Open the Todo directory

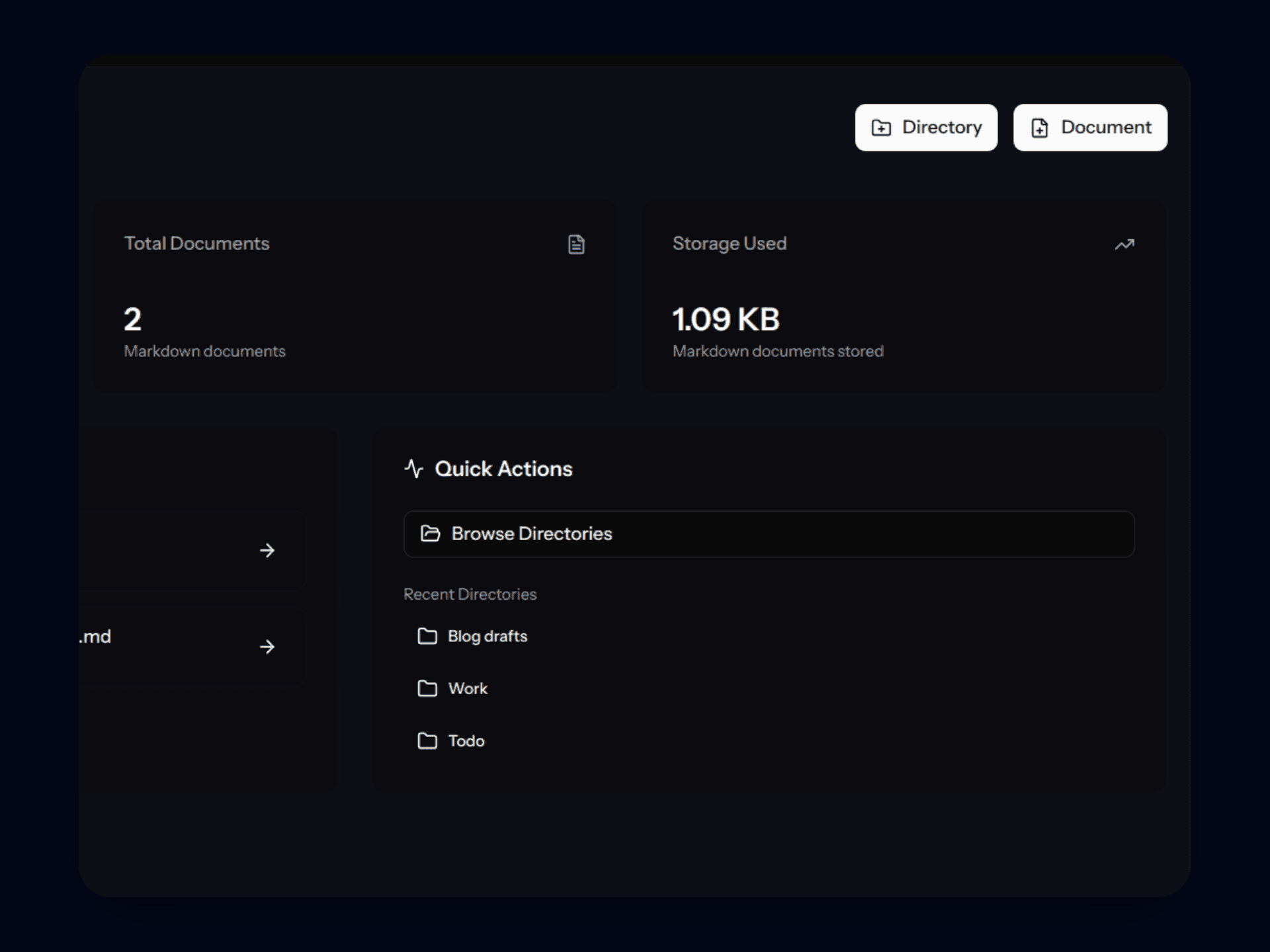pyautogui.click(x=465, y=741)
